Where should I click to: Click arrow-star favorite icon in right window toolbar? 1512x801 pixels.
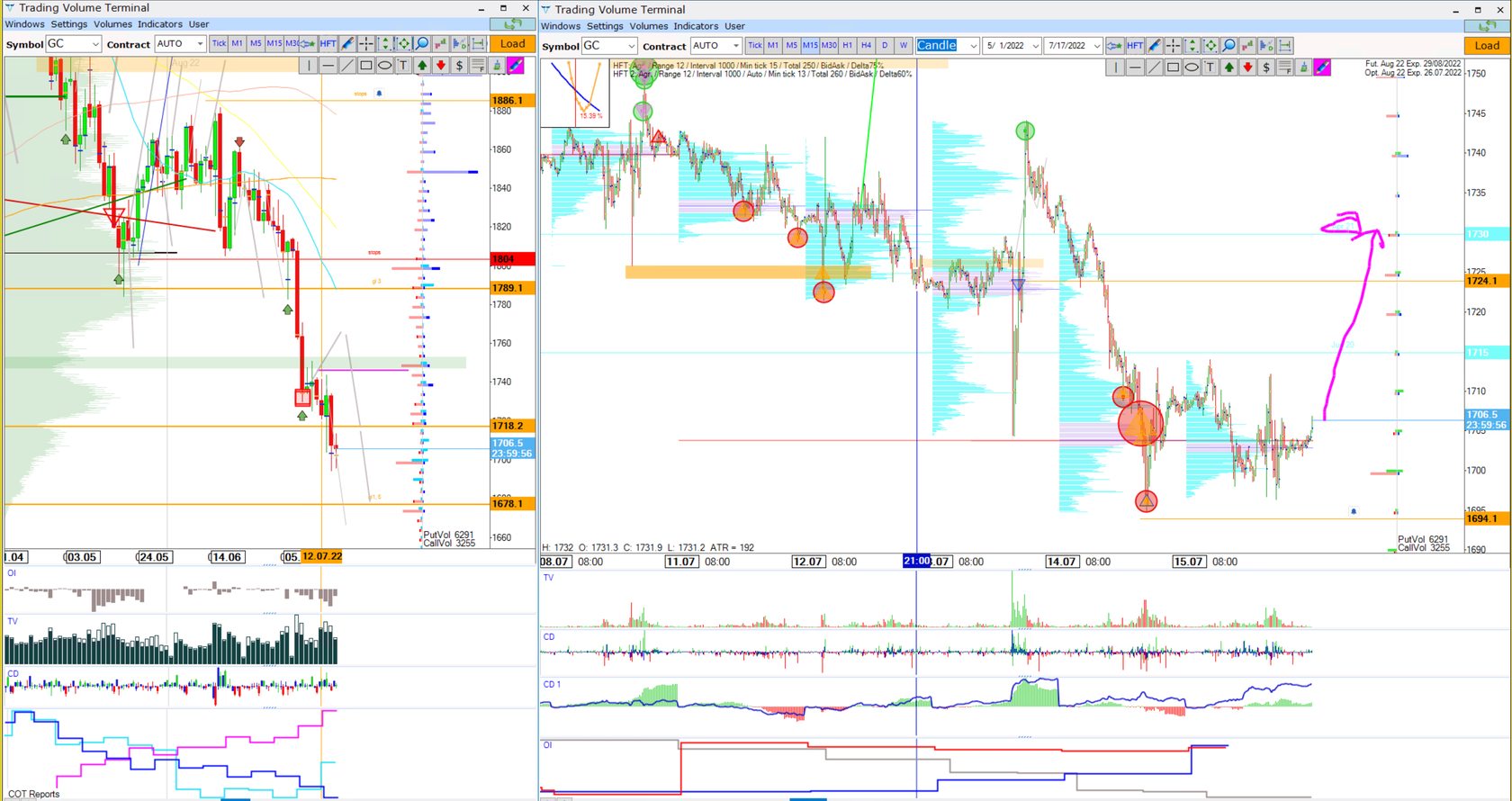coord(1115,45)
